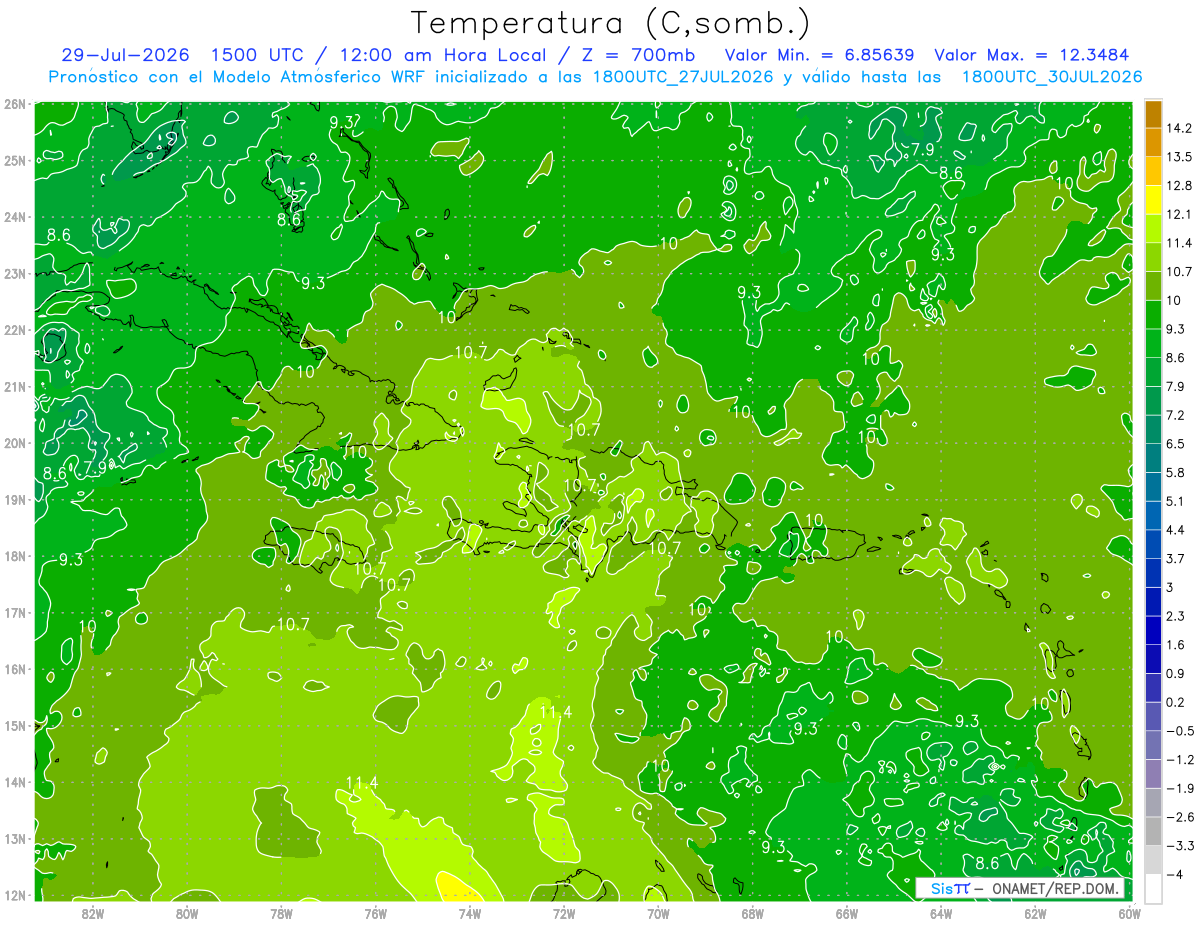Click the 82W longitude axis label
Screen dimensions: 1200x927
[92, 913]
